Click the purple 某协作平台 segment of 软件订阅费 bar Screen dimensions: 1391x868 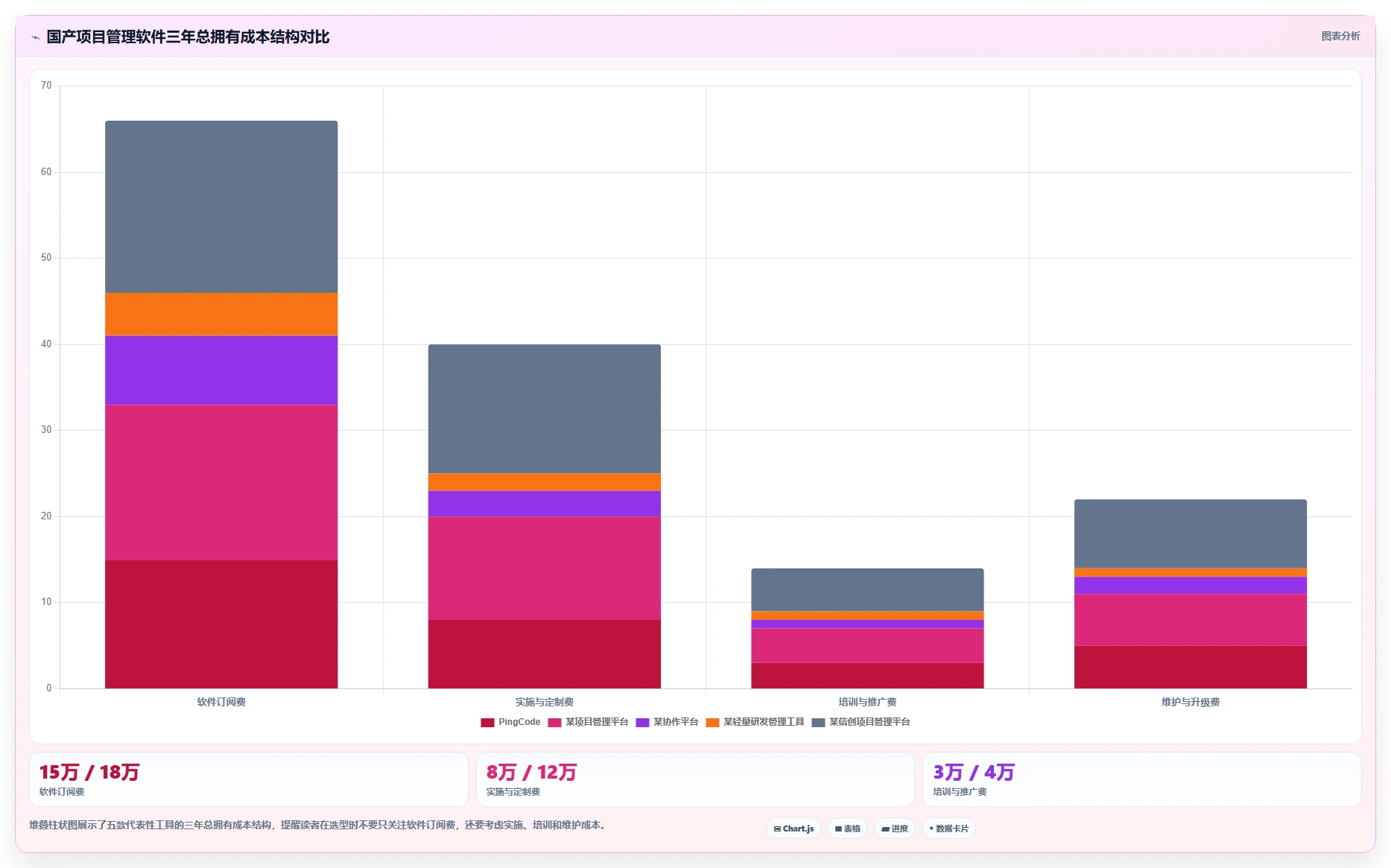221,370
